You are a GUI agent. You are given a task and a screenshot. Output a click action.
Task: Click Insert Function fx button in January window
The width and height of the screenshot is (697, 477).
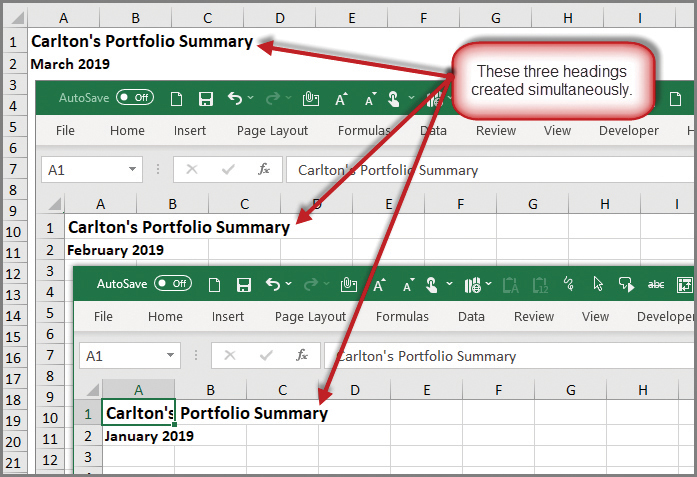(301, 356)
